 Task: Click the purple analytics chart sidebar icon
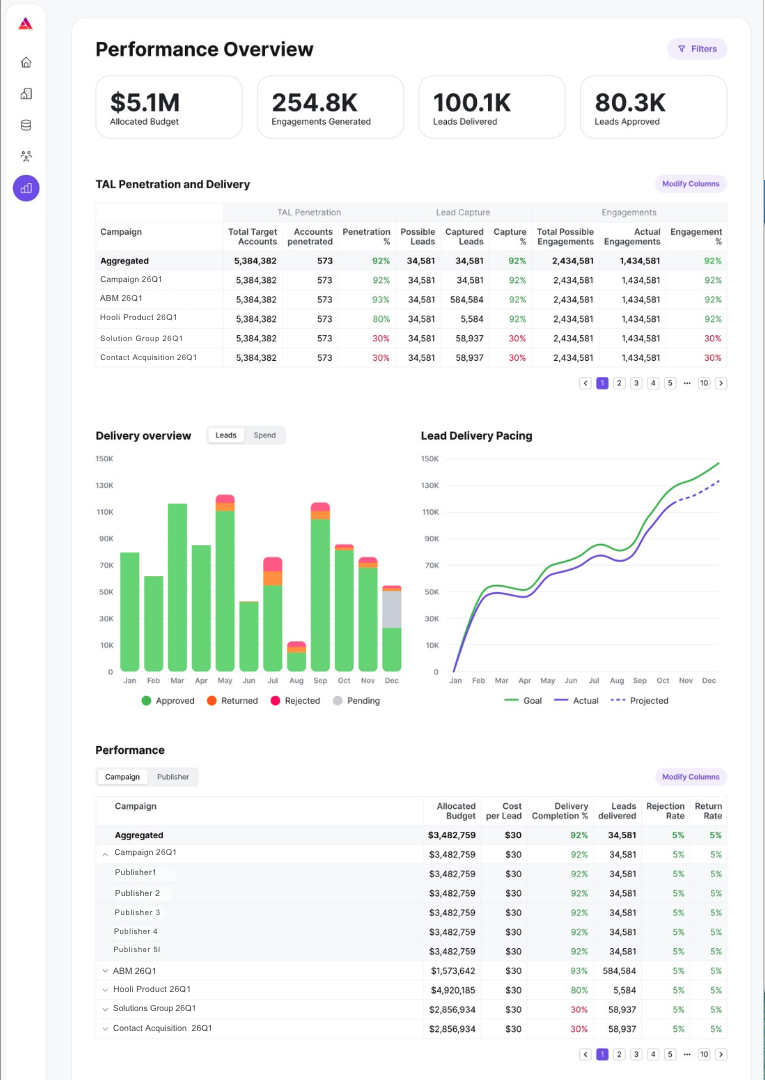26,188
